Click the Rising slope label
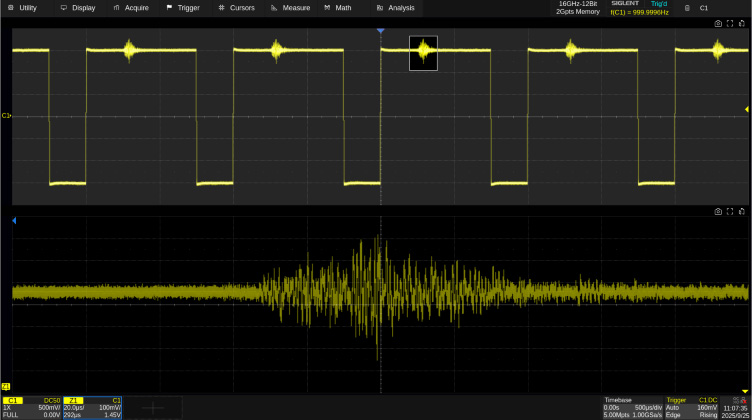Viewport: 752px width, 420px height. click(x=708, y=415)
